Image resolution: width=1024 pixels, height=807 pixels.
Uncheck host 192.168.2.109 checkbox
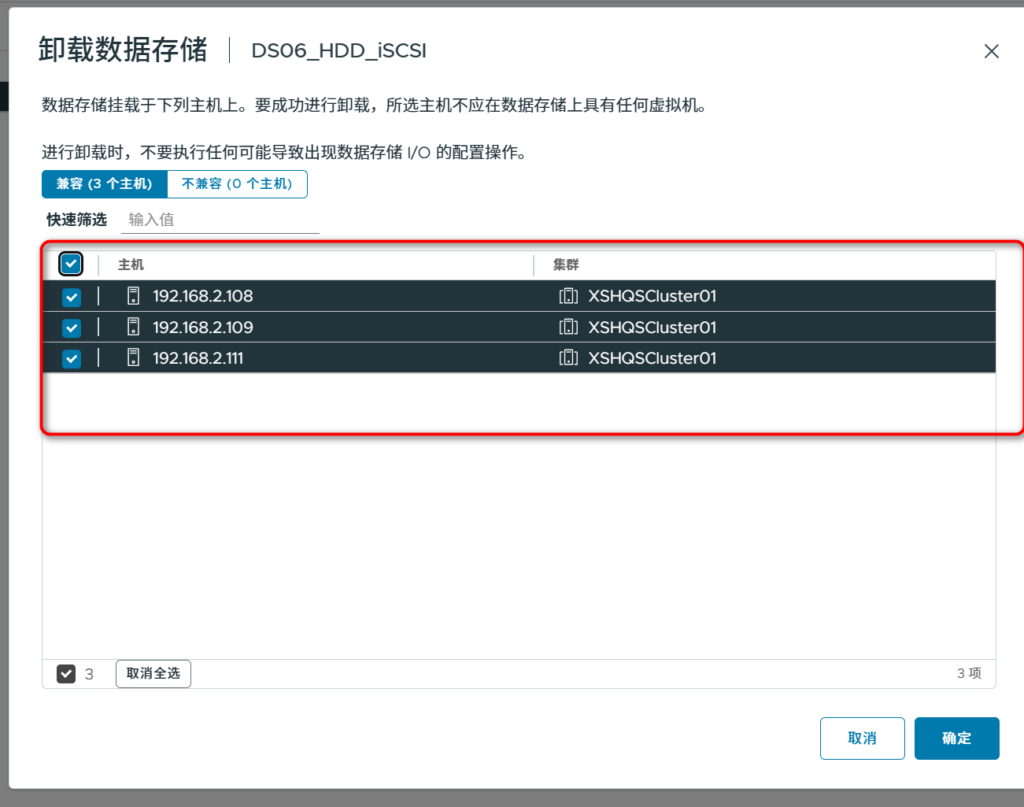[x=71, y=327]
